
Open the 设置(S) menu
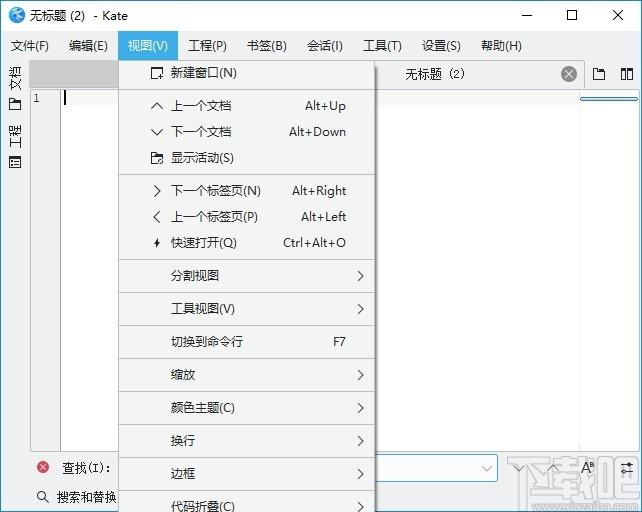coord(441,46)
